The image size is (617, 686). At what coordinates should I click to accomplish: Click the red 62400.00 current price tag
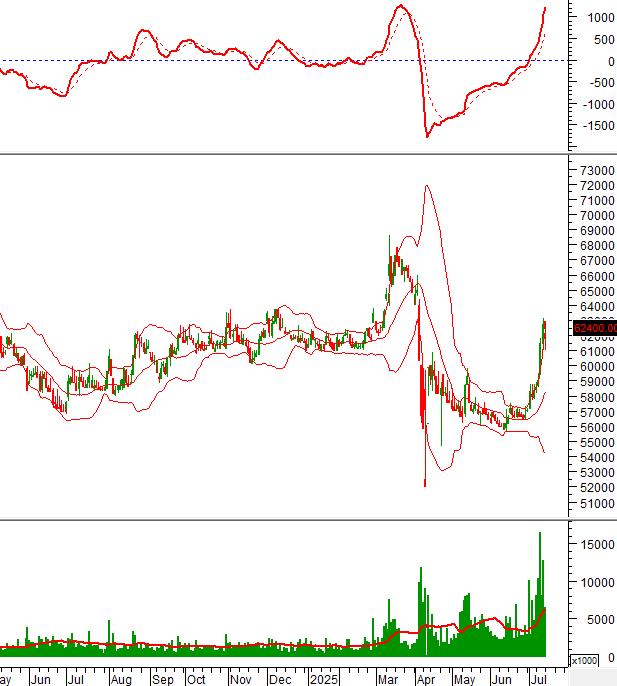(x=594, y=328)
